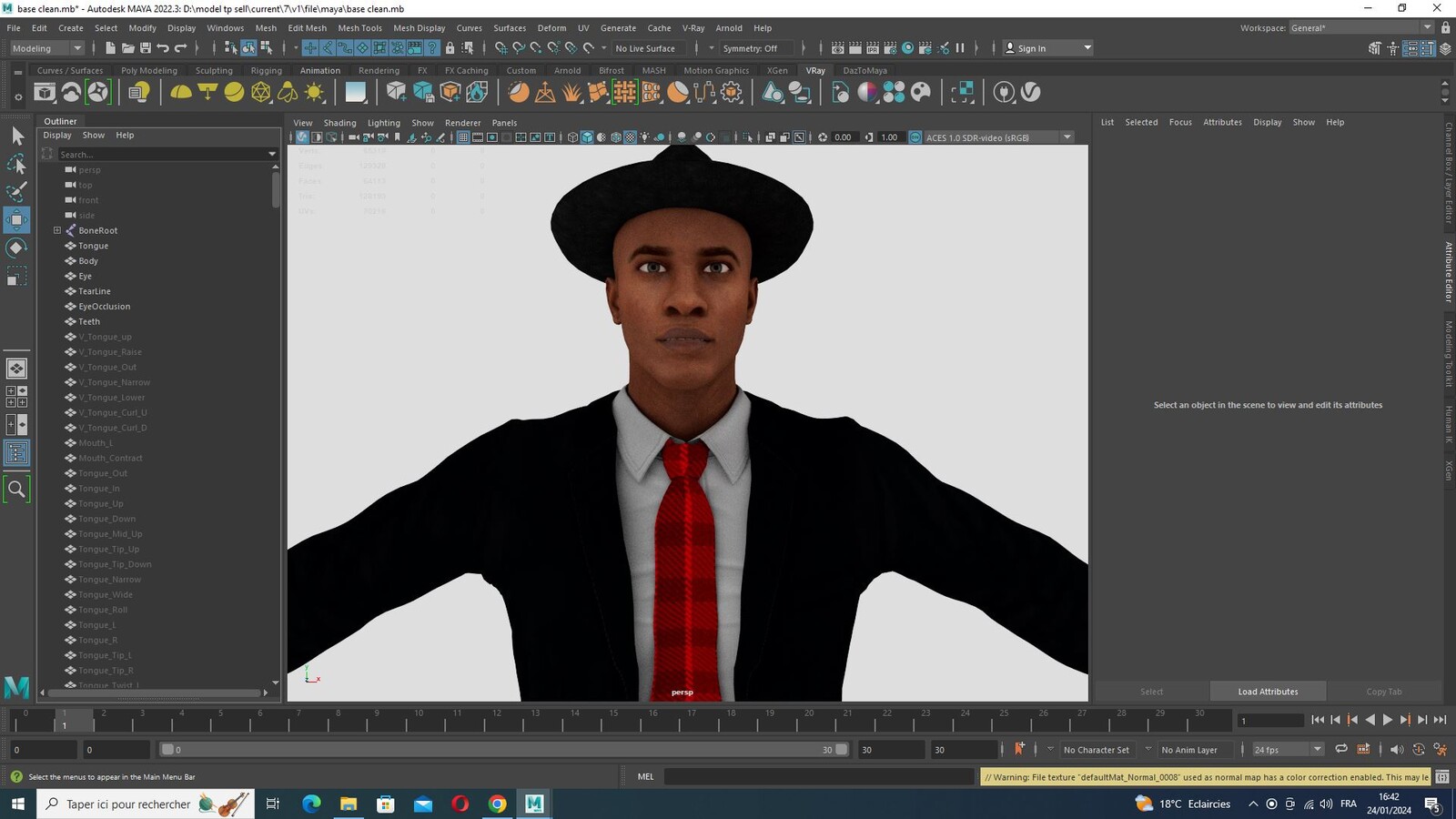The height and width of the screenshot is (819, 1456).
Task: Open the search magnifier icon in sidebar
Action: (x=16, y=490)
